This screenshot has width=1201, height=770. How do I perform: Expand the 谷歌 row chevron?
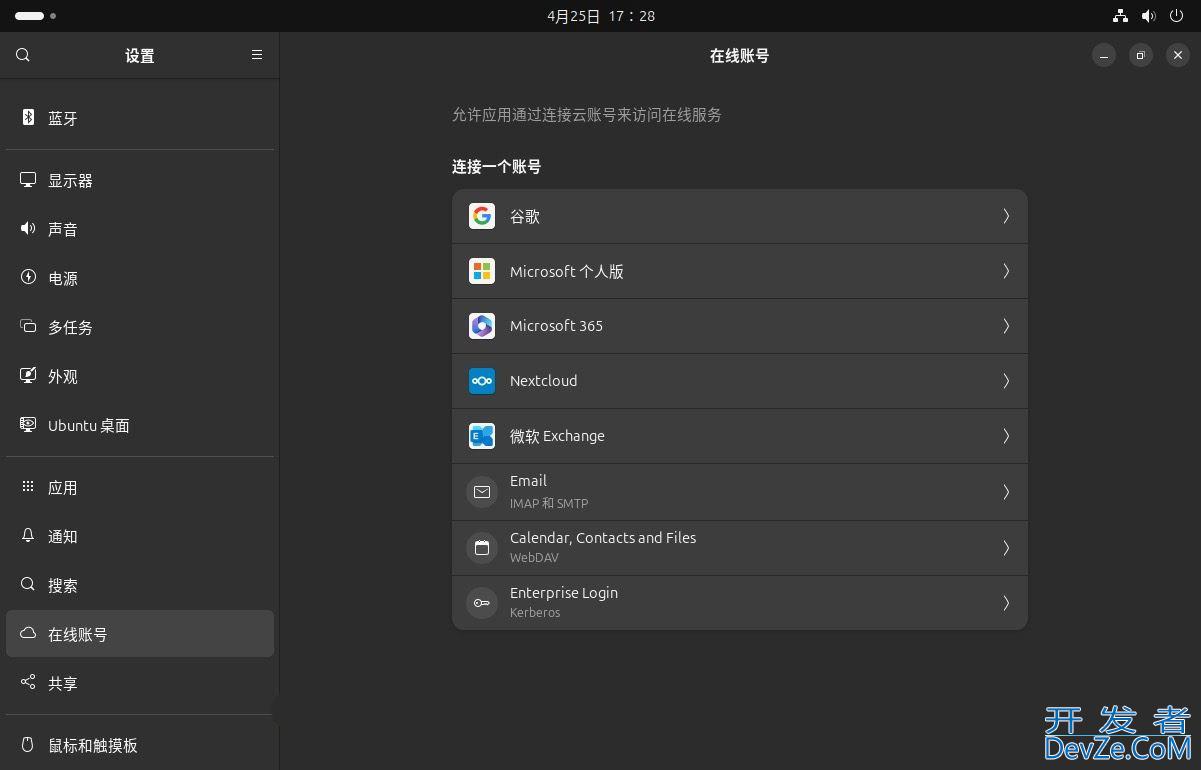coord(1006,216)
